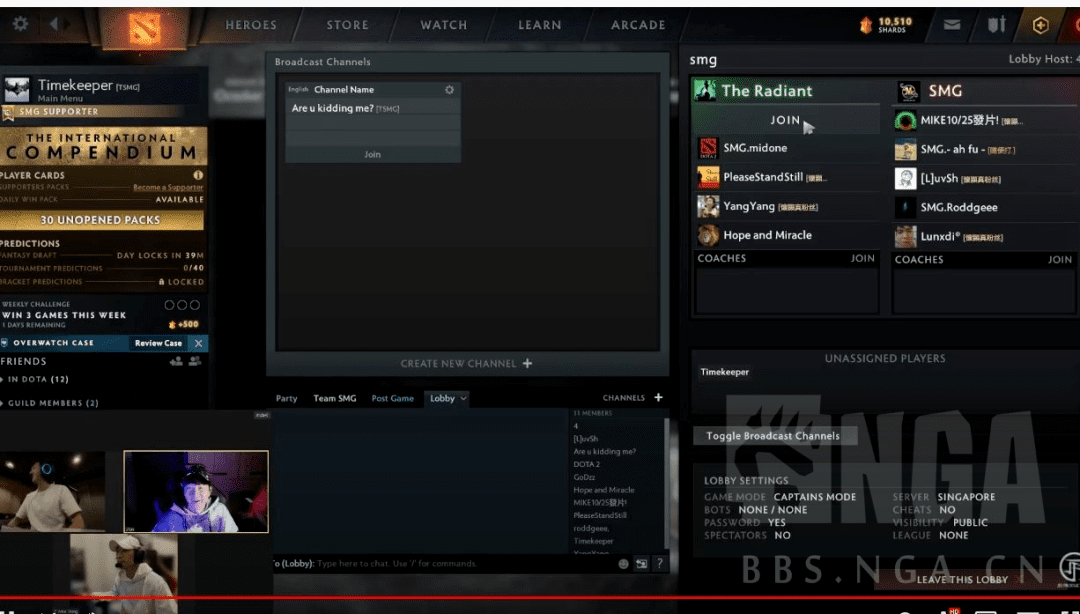Screen dimensions: 1080x614
Task: Open the armory icon beside mail
Action: [997, 25]
